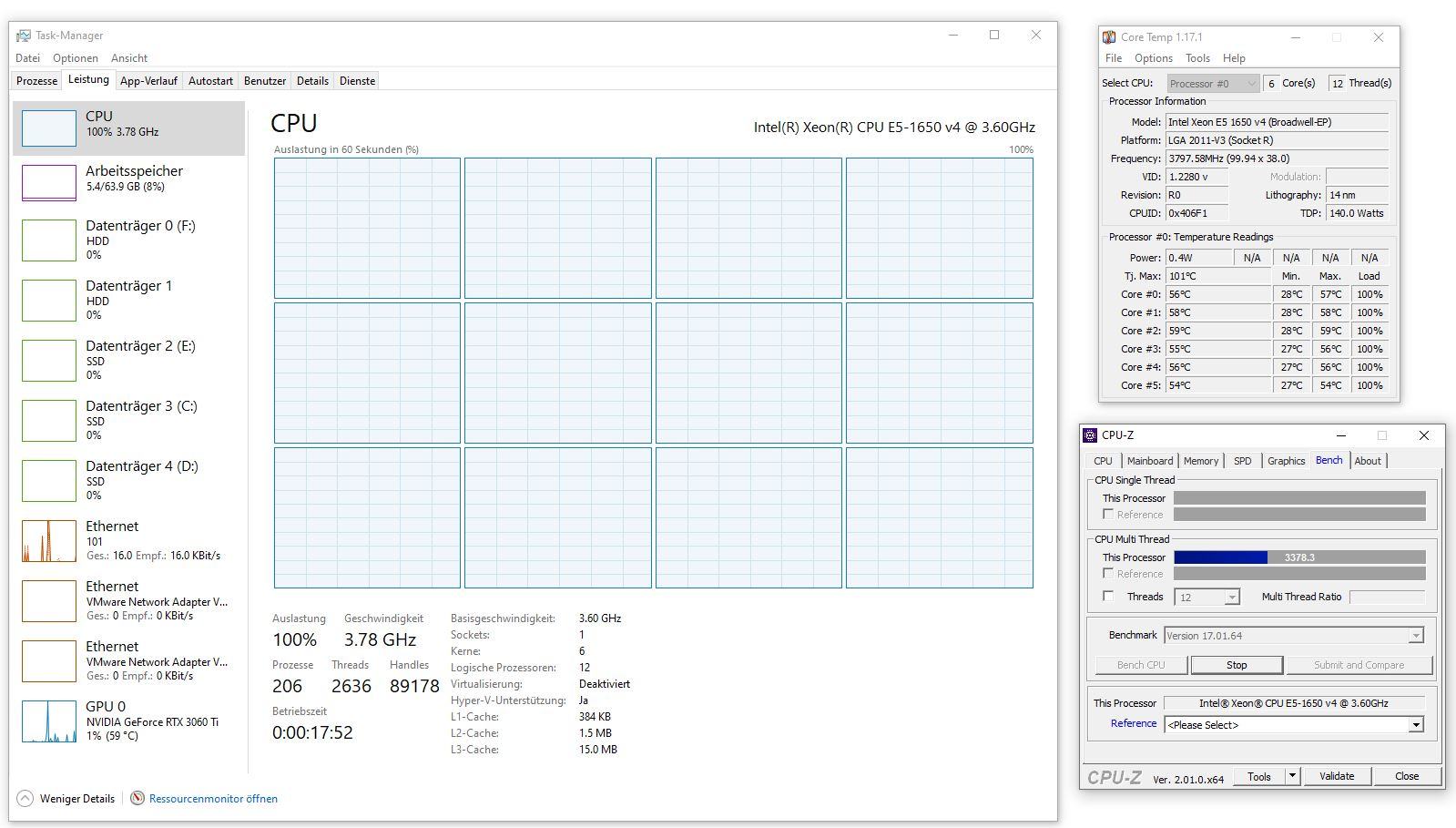Select Ethernet entry showing 16.0 KBit/s
1456x828 pixels.
pos(129,541)
